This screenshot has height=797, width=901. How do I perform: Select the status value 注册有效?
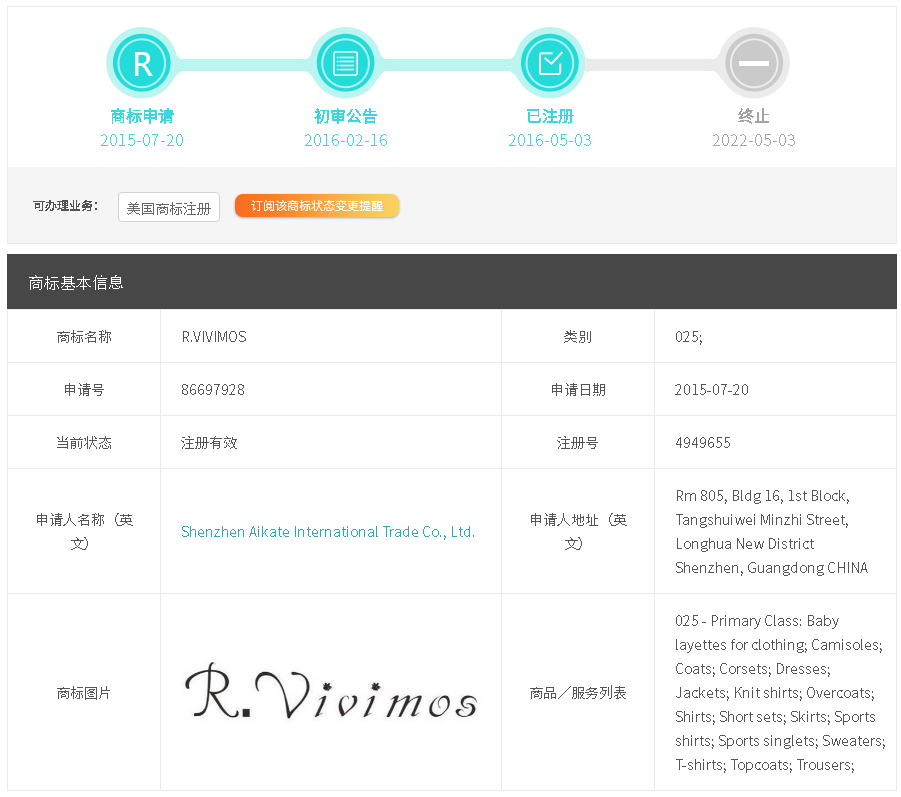[209, 442]
